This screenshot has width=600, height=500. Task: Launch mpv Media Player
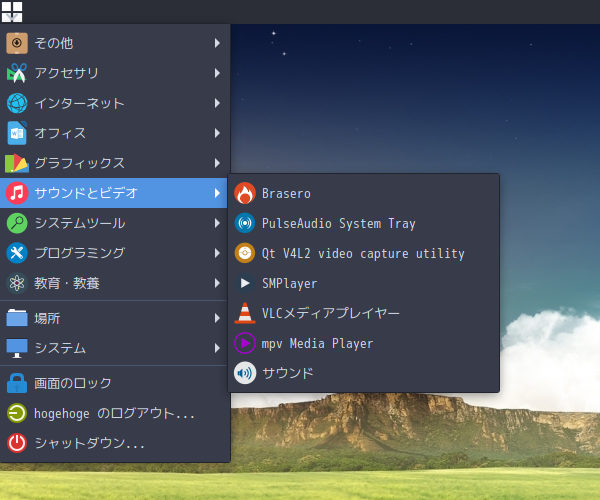pos(364,343)
